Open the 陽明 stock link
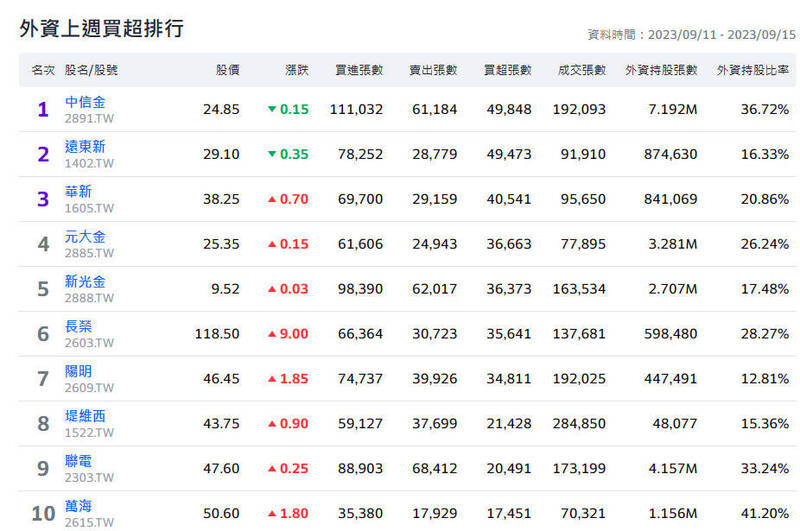 click(x=78, y=371)
